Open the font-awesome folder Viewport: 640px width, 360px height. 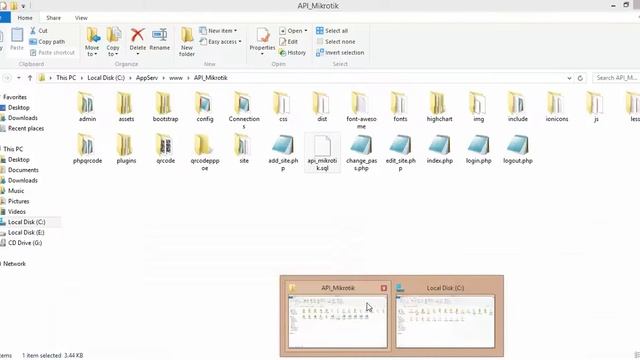[x=361, y=110]
